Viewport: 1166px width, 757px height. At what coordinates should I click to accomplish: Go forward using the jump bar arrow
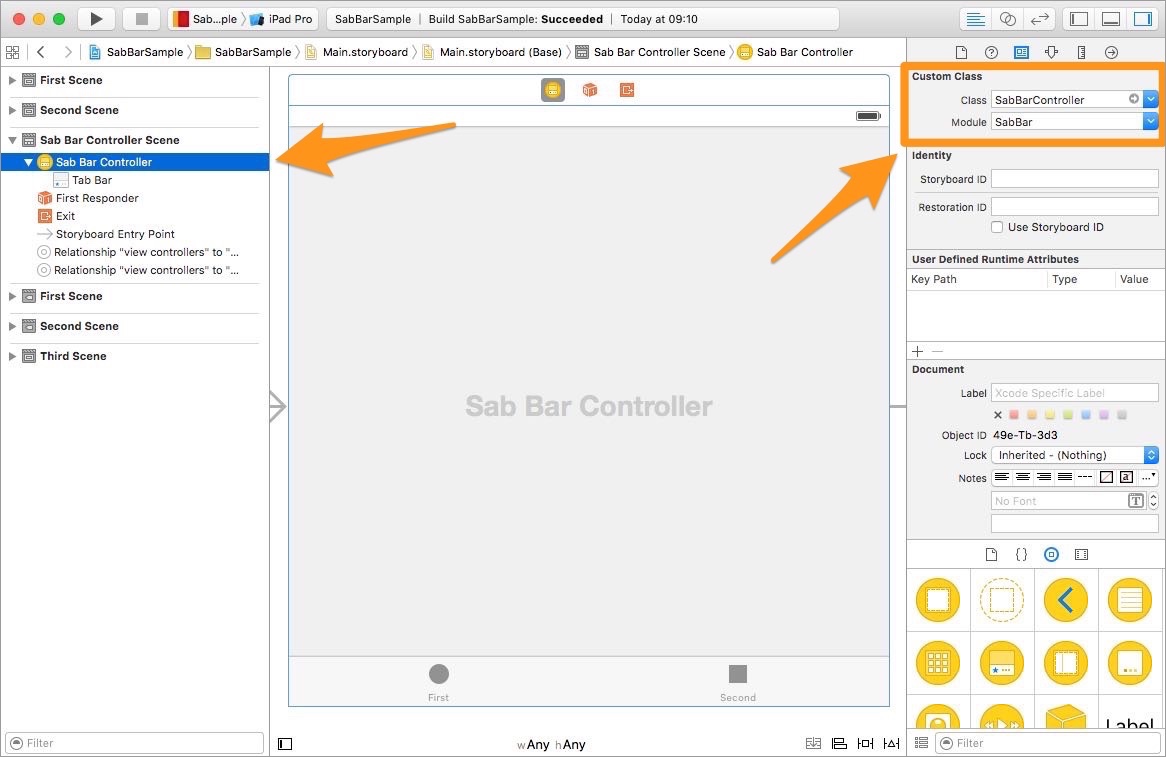(68, 51)
